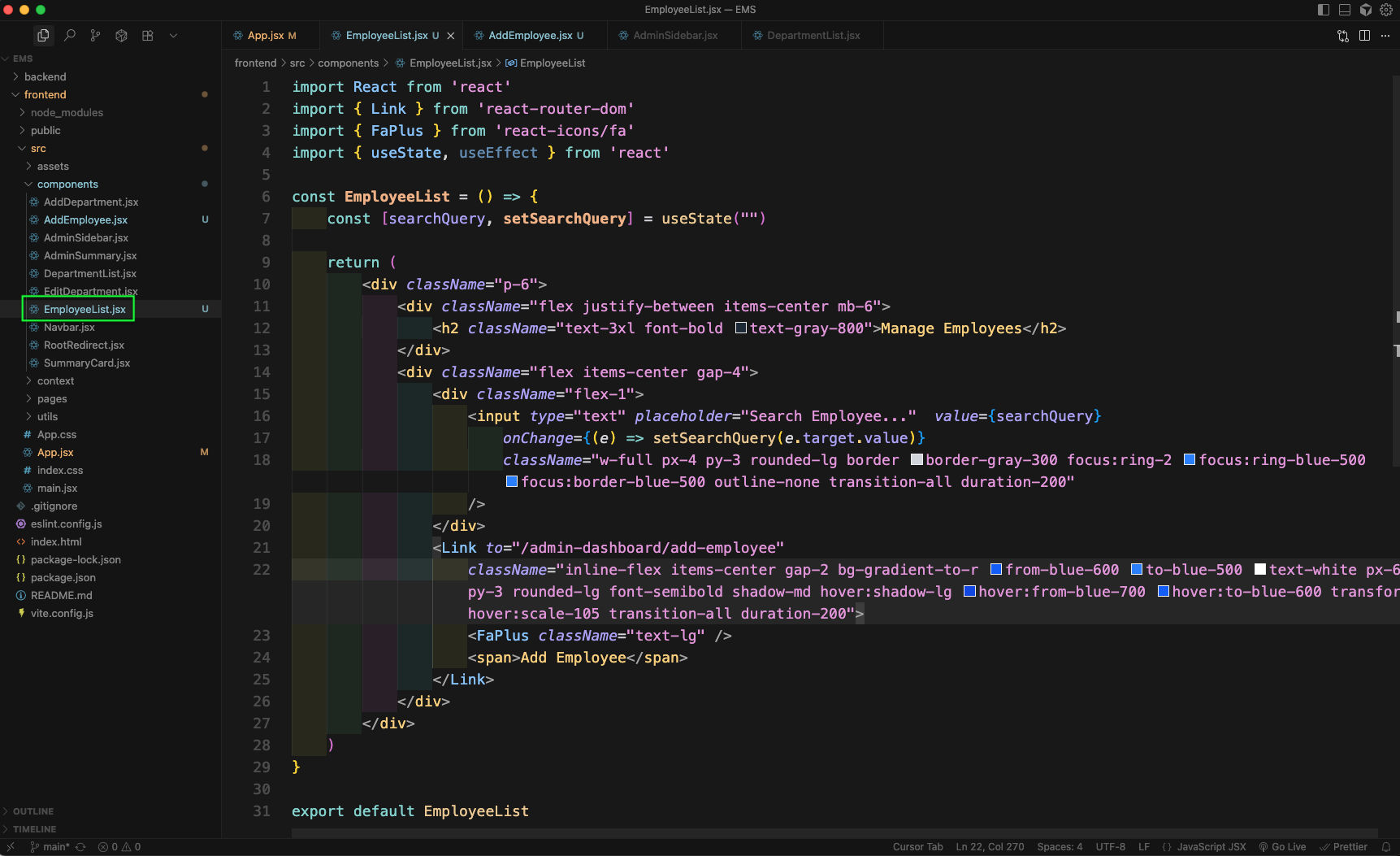Expand the backend folder
Viewport: 1400px width, 856px height.
coord(111,76)
